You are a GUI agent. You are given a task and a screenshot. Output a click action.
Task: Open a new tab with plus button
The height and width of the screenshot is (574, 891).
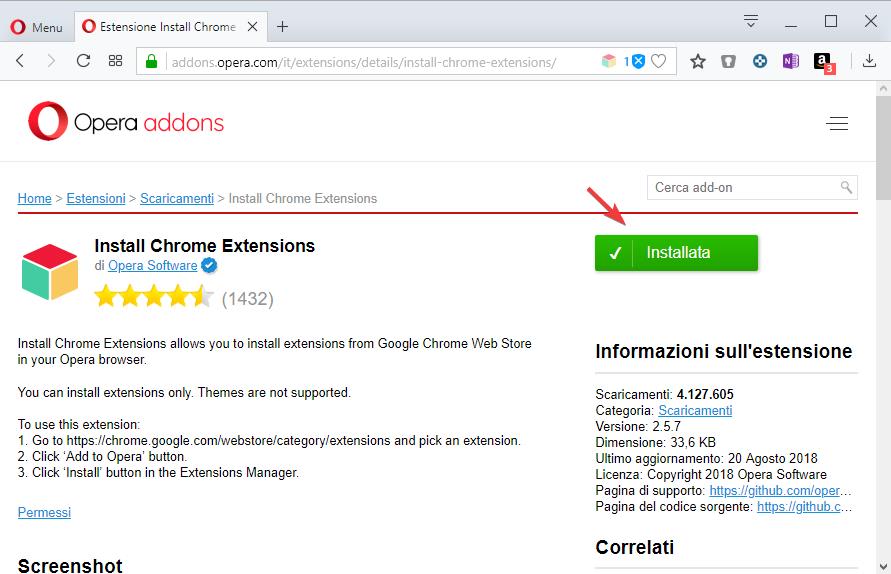[x=282, y=27]
